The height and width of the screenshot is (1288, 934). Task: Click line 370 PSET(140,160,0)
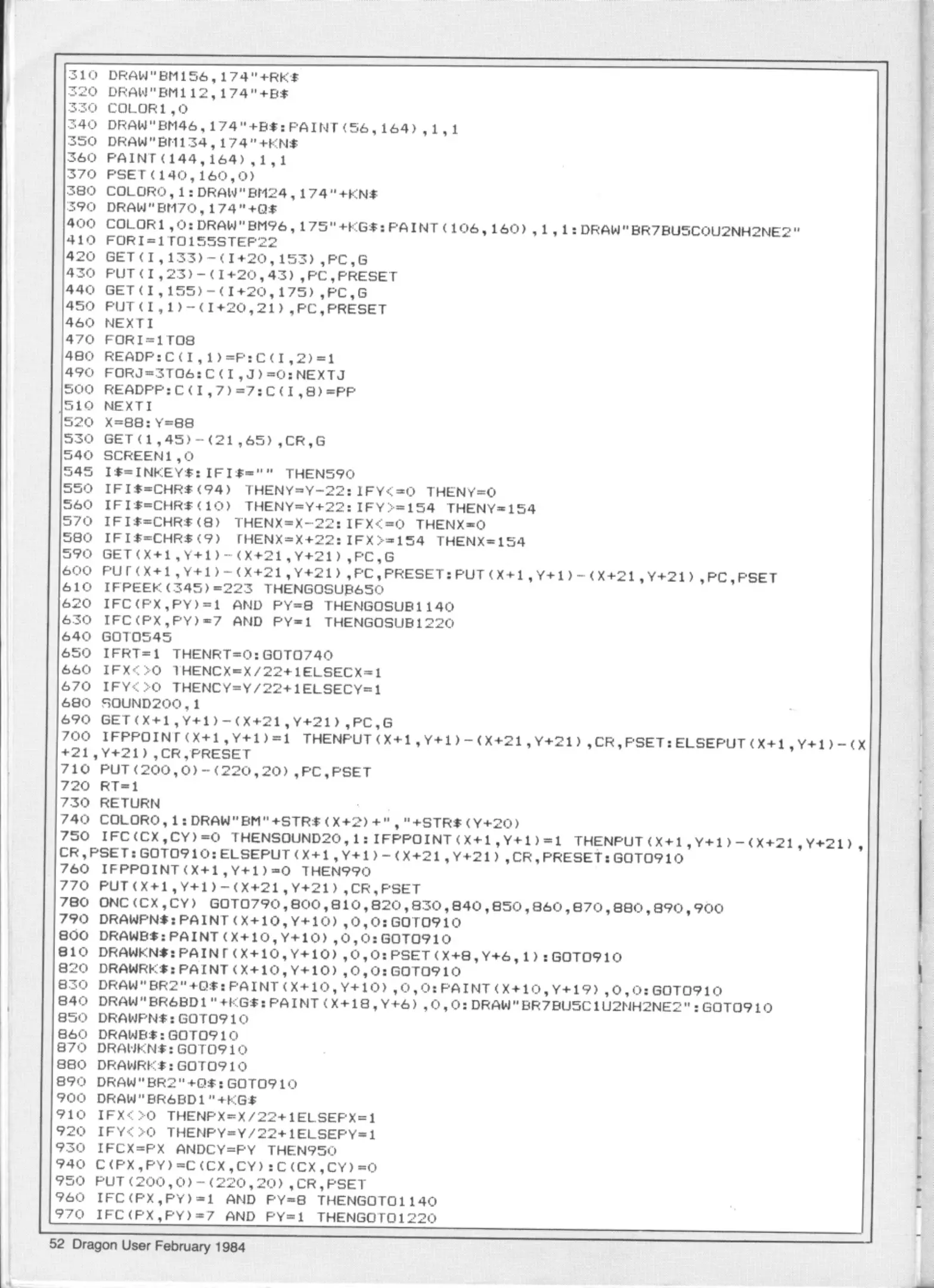[160, 177]
